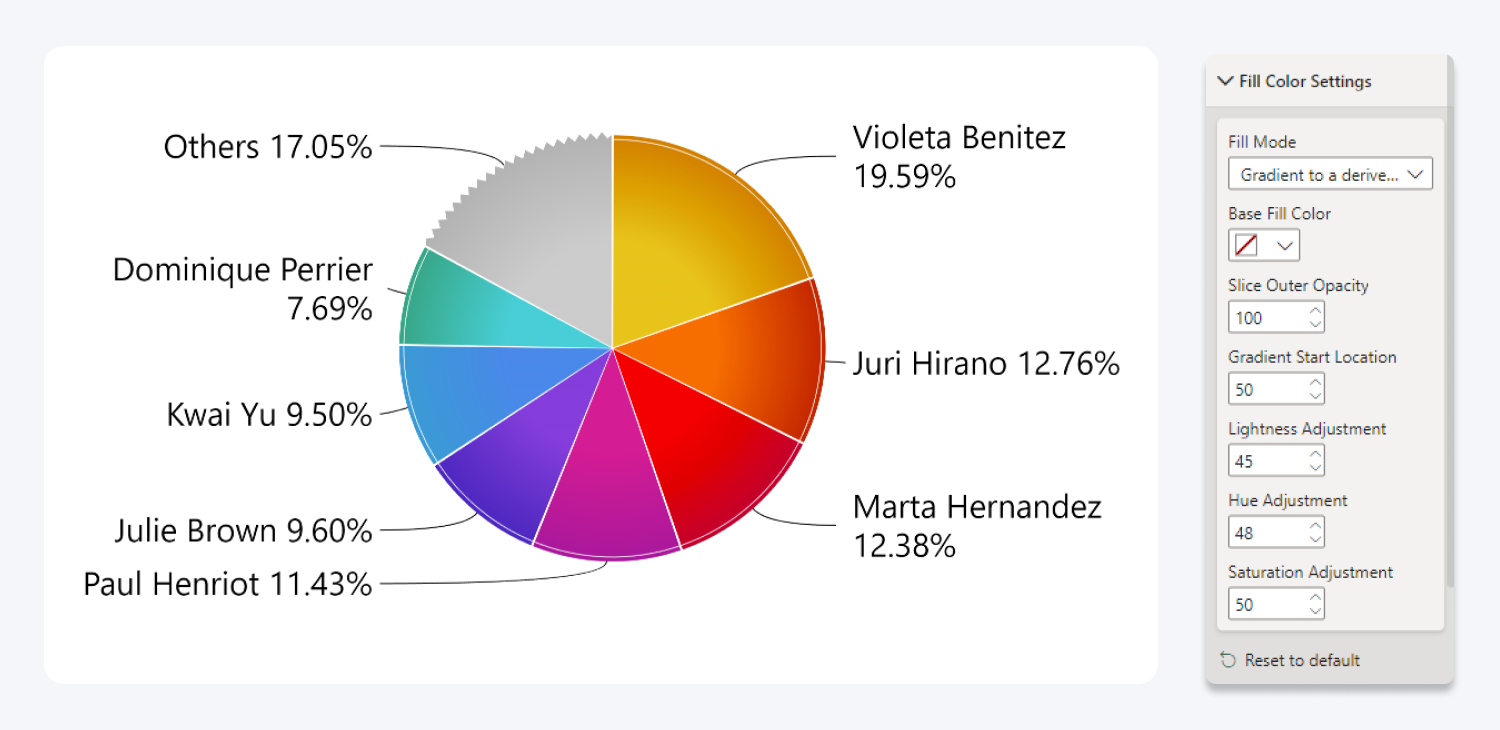The height and width of the screenshot is (730, 1500).
Task: Decrease Hue Adjustment with down arrow
Action: click(x=1315, y=540)
